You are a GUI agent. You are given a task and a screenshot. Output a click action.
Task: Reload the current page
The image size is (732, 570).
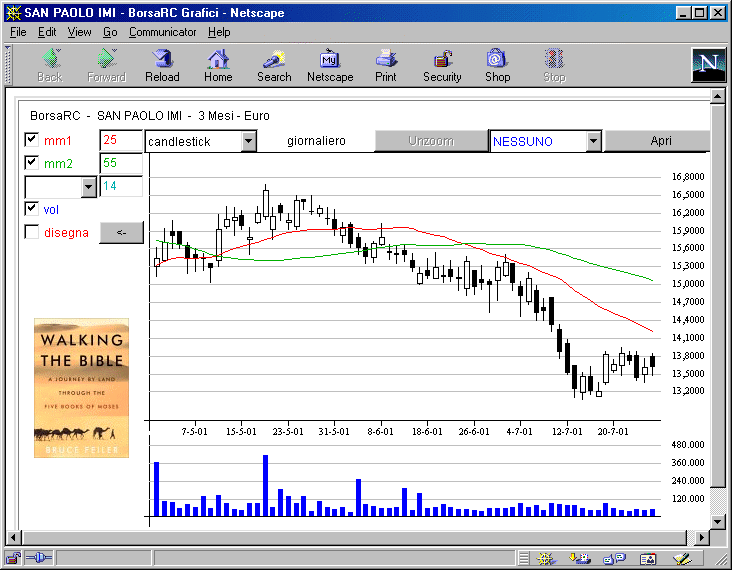162,65
